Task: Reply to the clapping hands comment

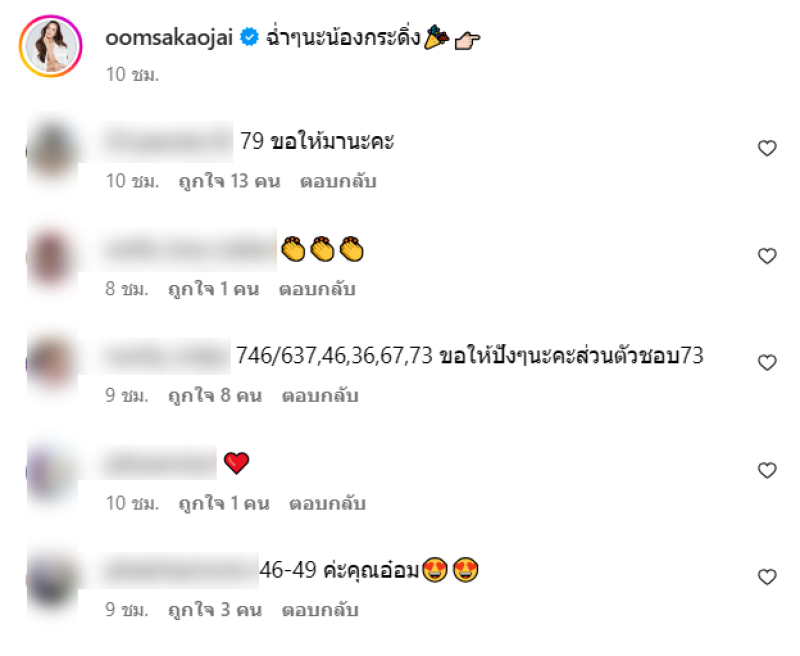Action: point(317,289)
